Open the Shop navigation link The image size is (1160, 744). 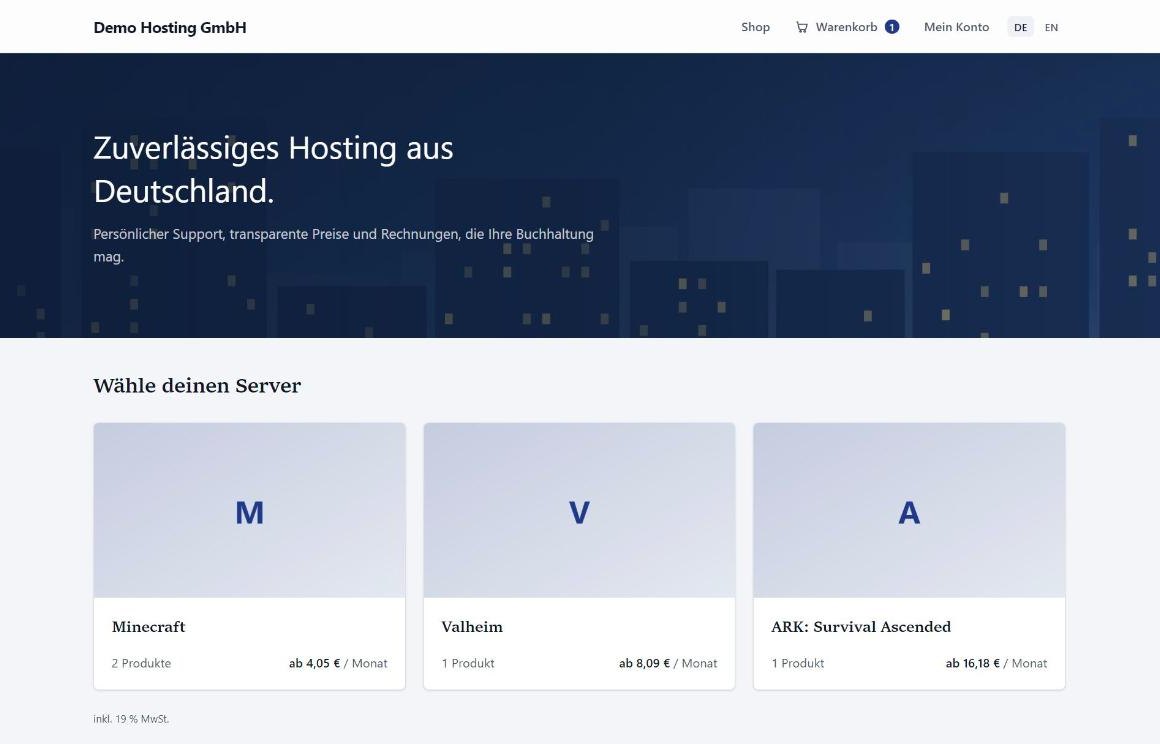[x=755, y=27]
